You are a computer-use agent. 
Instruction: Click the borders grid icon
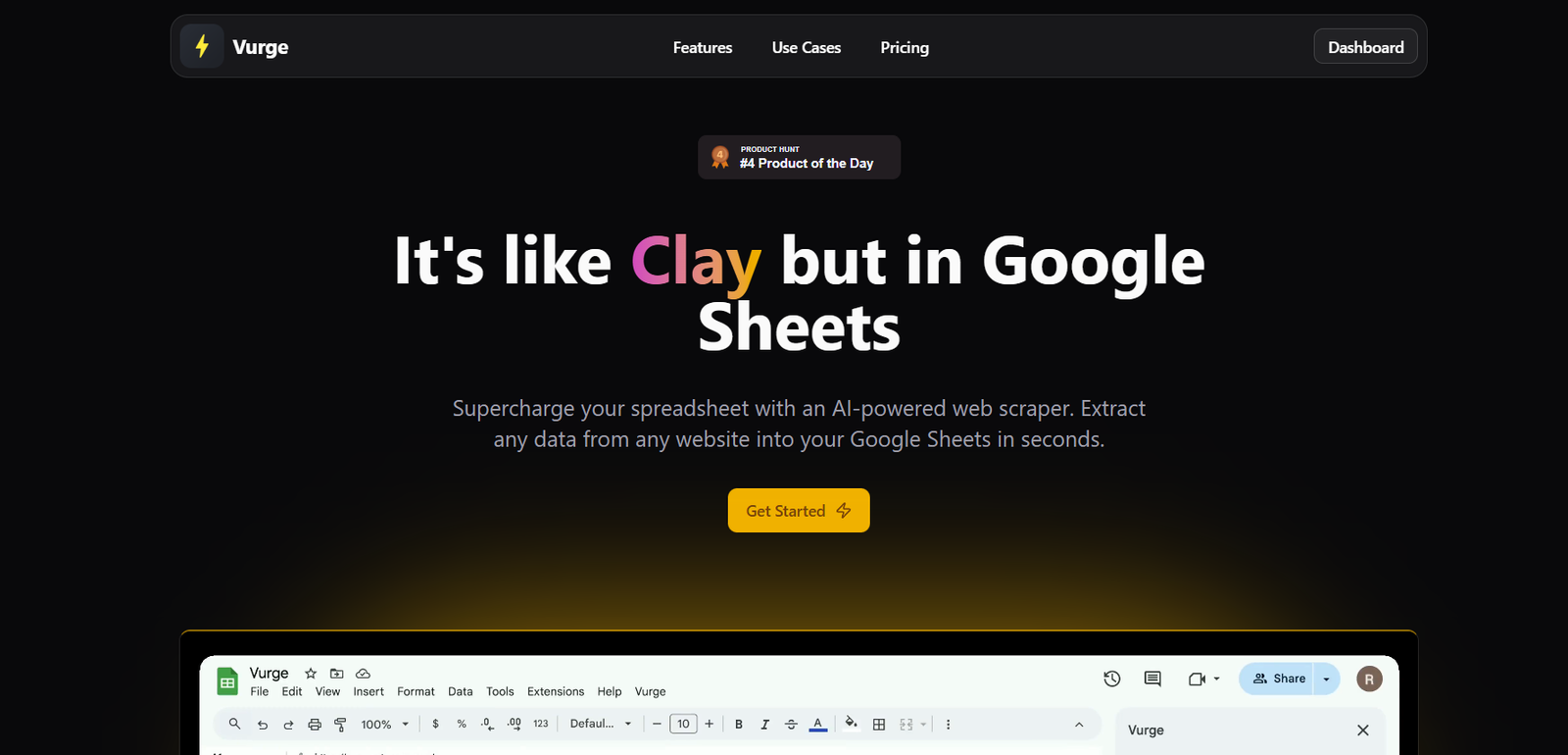pos(879,725)
